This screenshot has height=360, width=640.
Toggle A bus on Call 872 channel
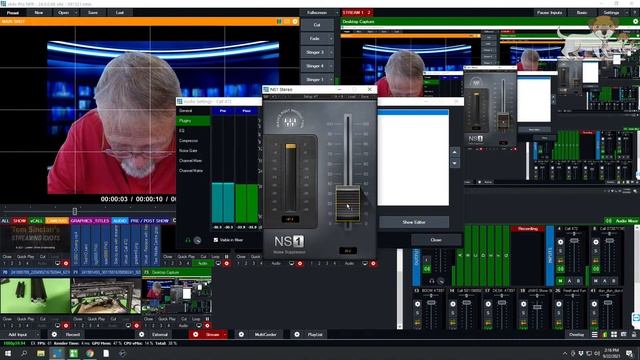(569, 281)
